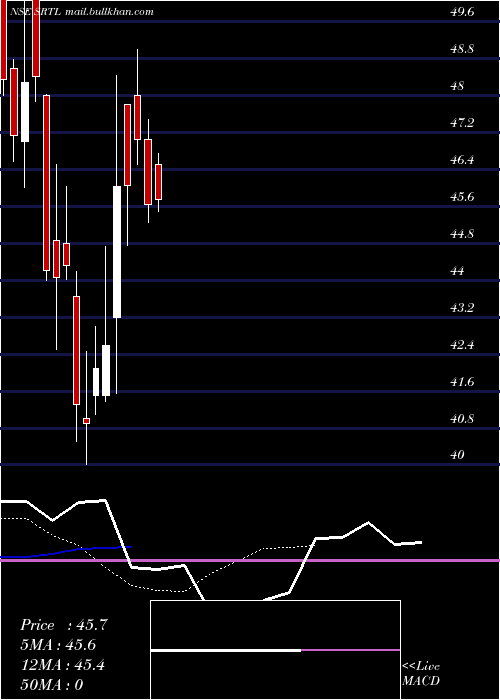The height and width of the screenshot is (700, 500).
Task: Click the 50MA : 0 readout
Action: (52, 685)
